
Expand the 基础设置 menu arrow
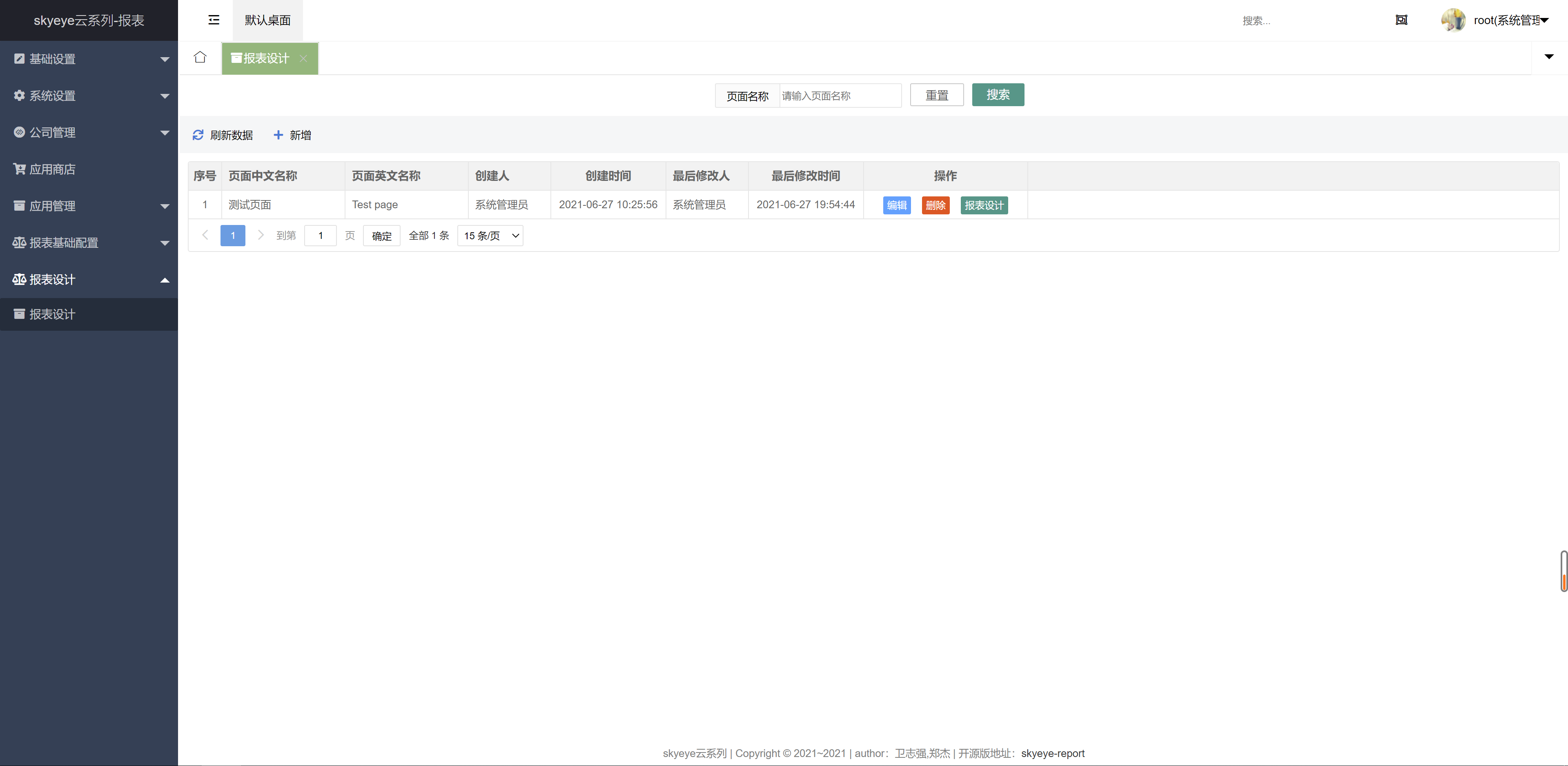coord(164,60)
